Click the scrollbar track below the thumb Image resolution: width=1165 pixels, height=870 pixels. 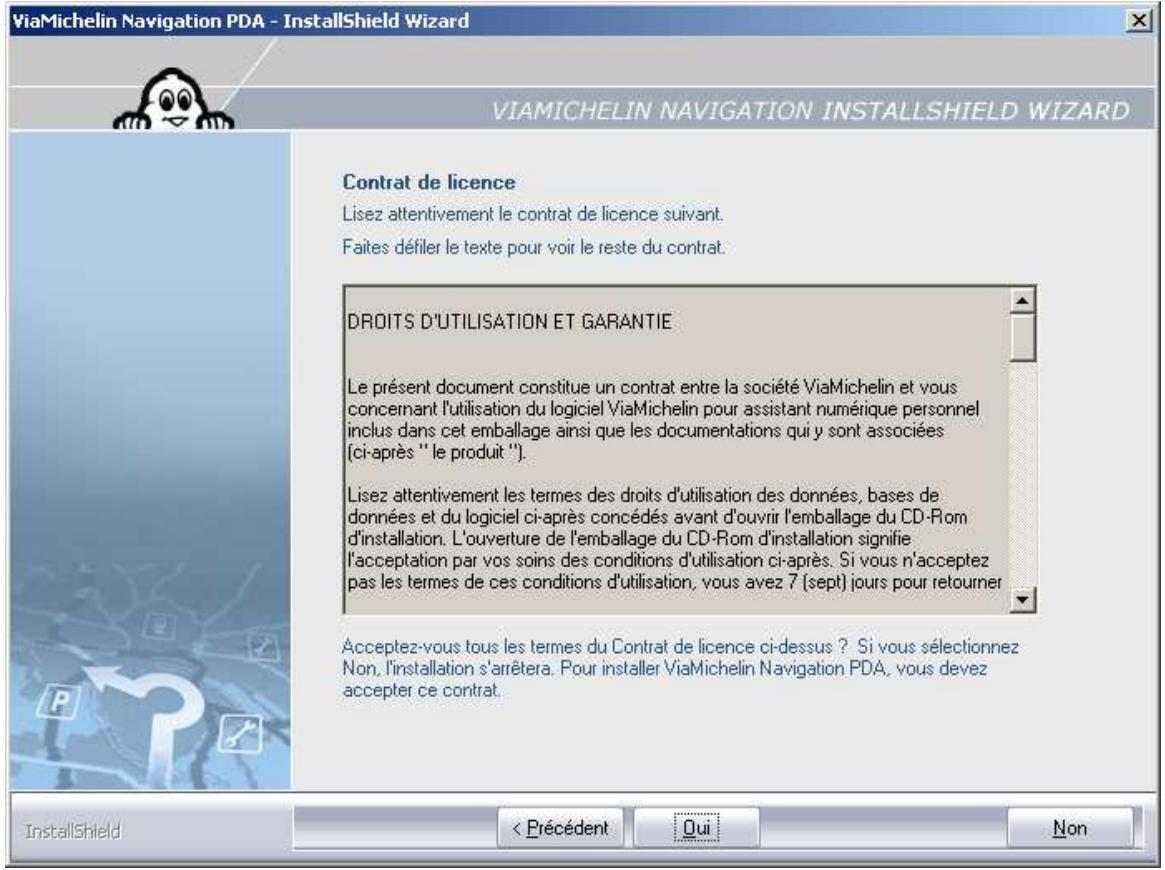[1022, 475]
